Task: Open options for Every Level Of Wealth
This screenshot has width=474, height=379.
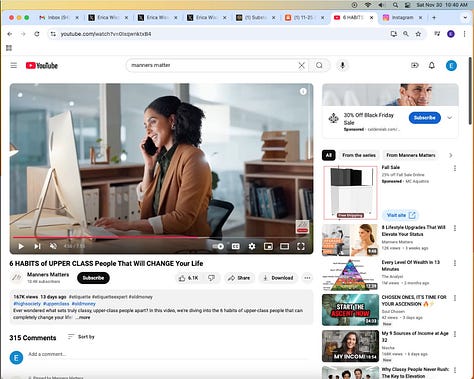Action: tap(455, 263)
